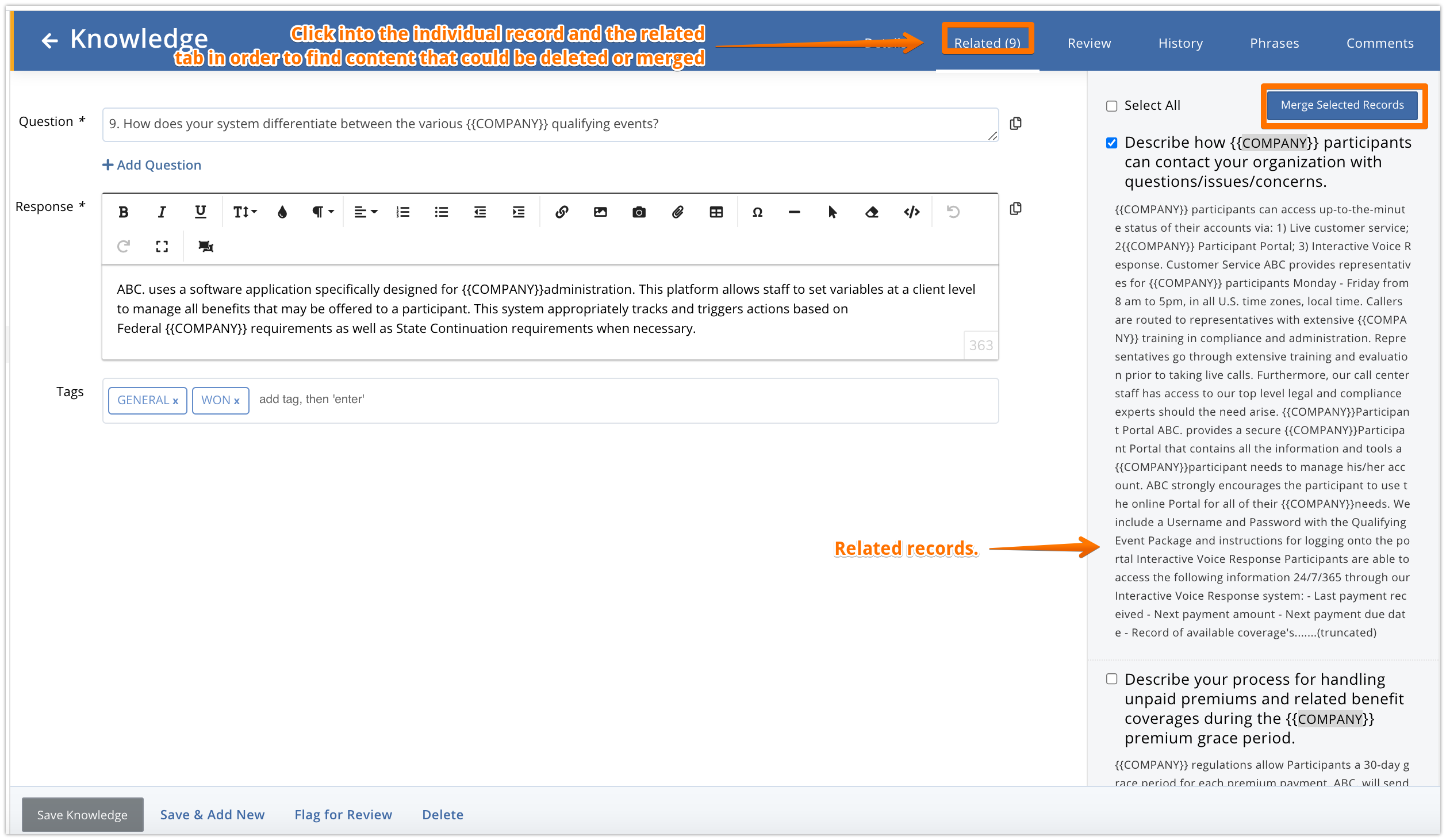Click Merge Selected Records button

tap(1342, 105)
